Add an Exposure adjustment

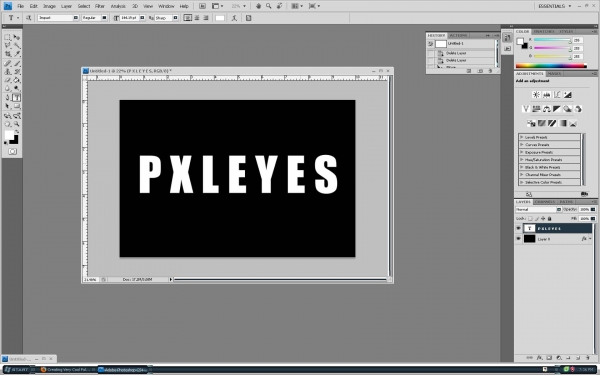[x=567, y=95]
